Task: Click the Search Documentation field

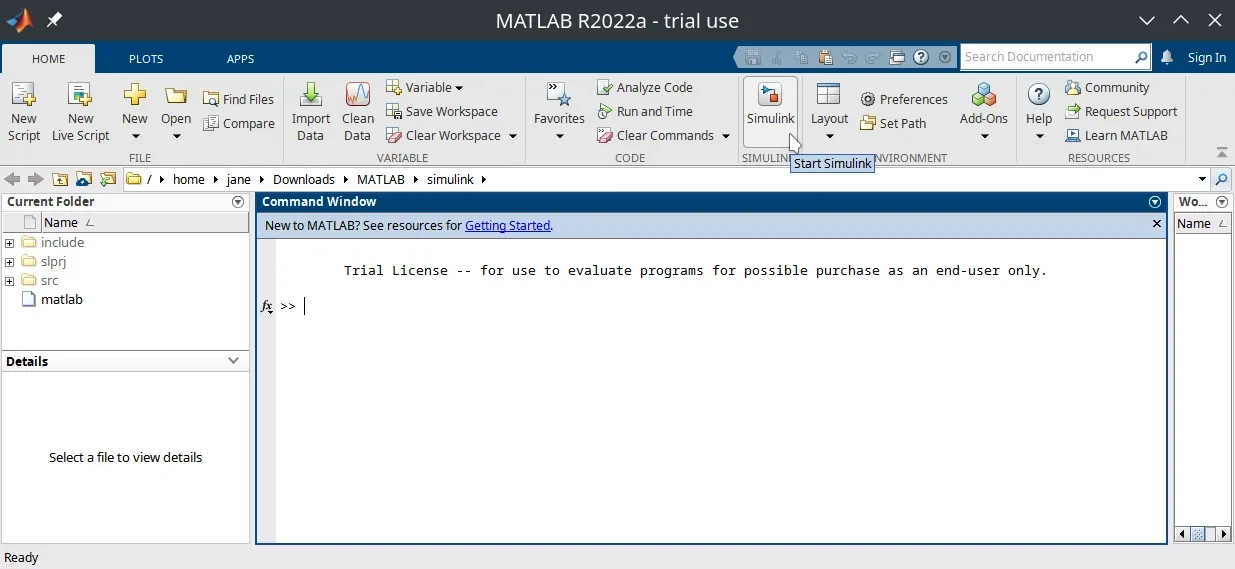Action: (x=1047, y=57)
